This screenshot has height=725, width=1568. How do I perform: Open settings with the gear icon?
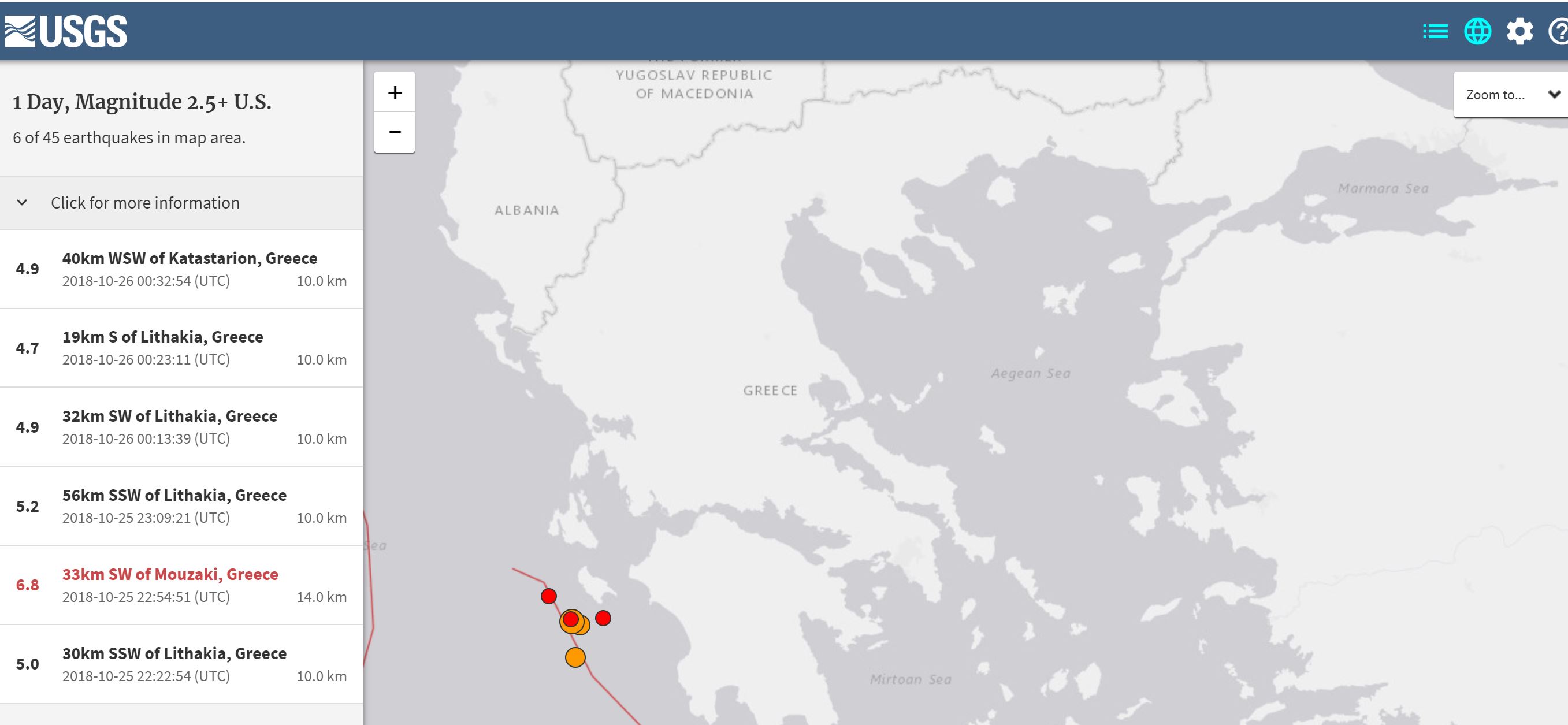[x=1519, y=32]
